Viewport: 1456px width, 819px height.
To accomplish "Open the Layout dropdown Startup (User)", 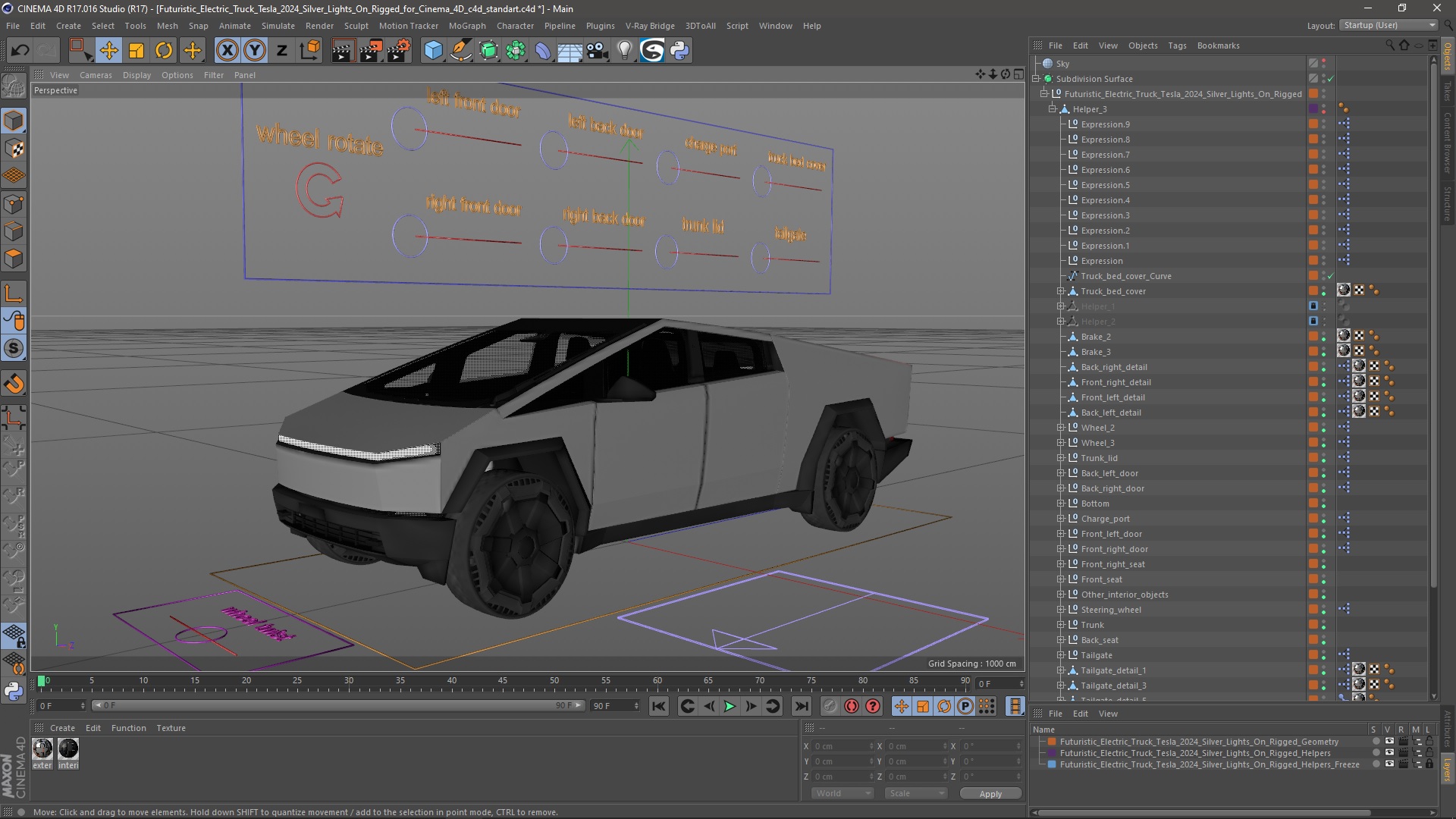I will click(x=1389, y=25).
